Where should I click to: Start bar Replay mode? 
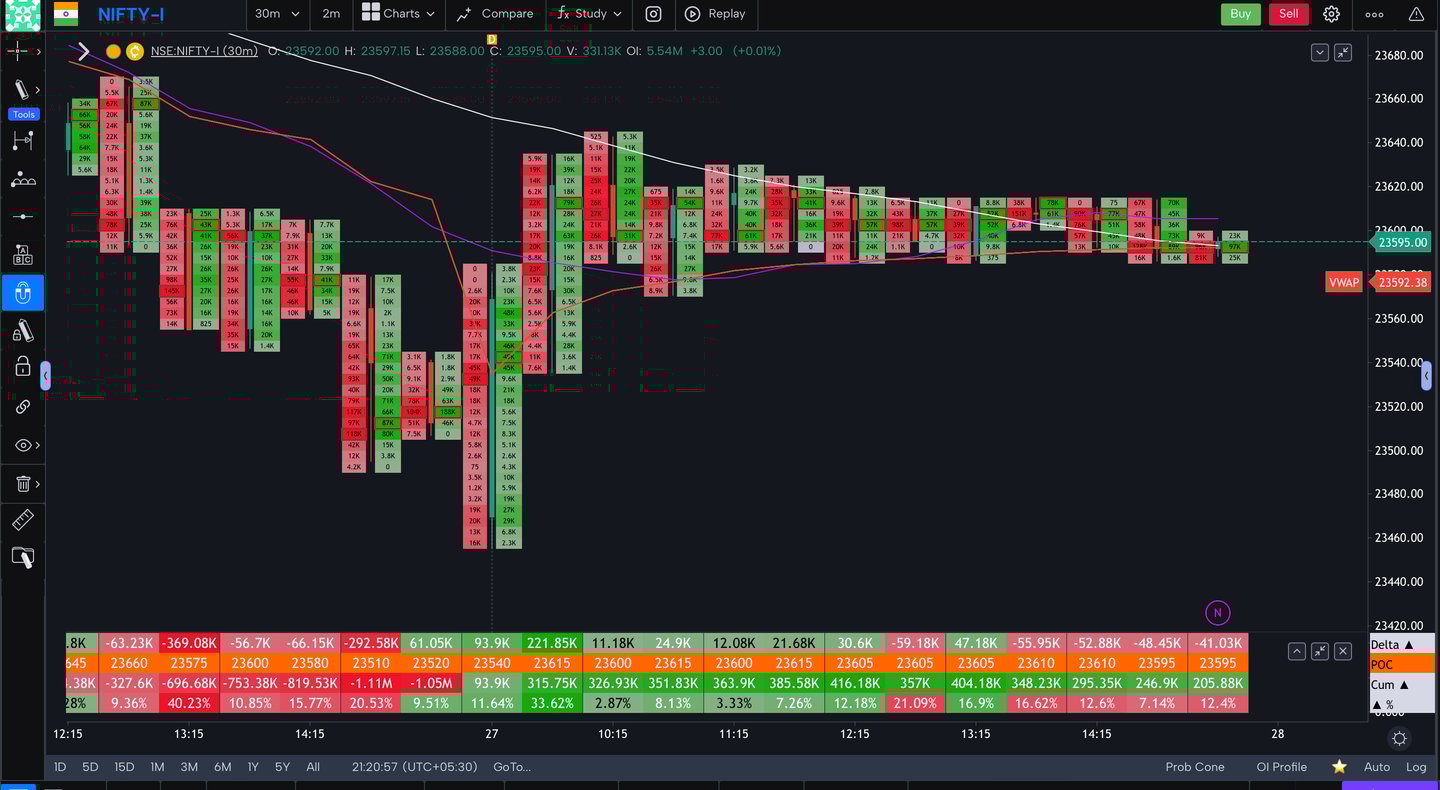click(x=715, y=14)
